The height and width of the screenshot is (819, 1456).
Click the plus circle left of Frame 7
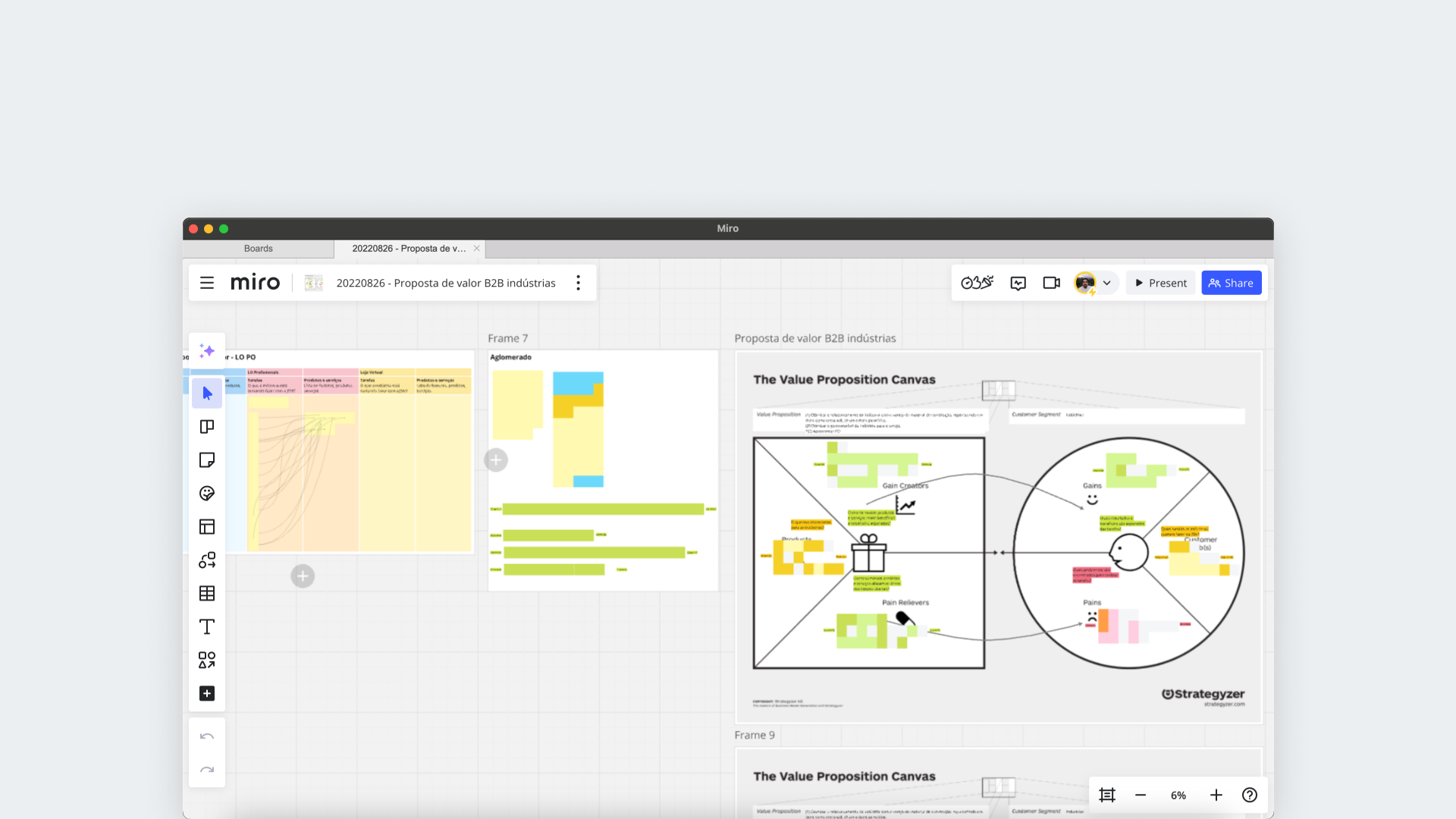pyautogui.click(x=496, y=460)
